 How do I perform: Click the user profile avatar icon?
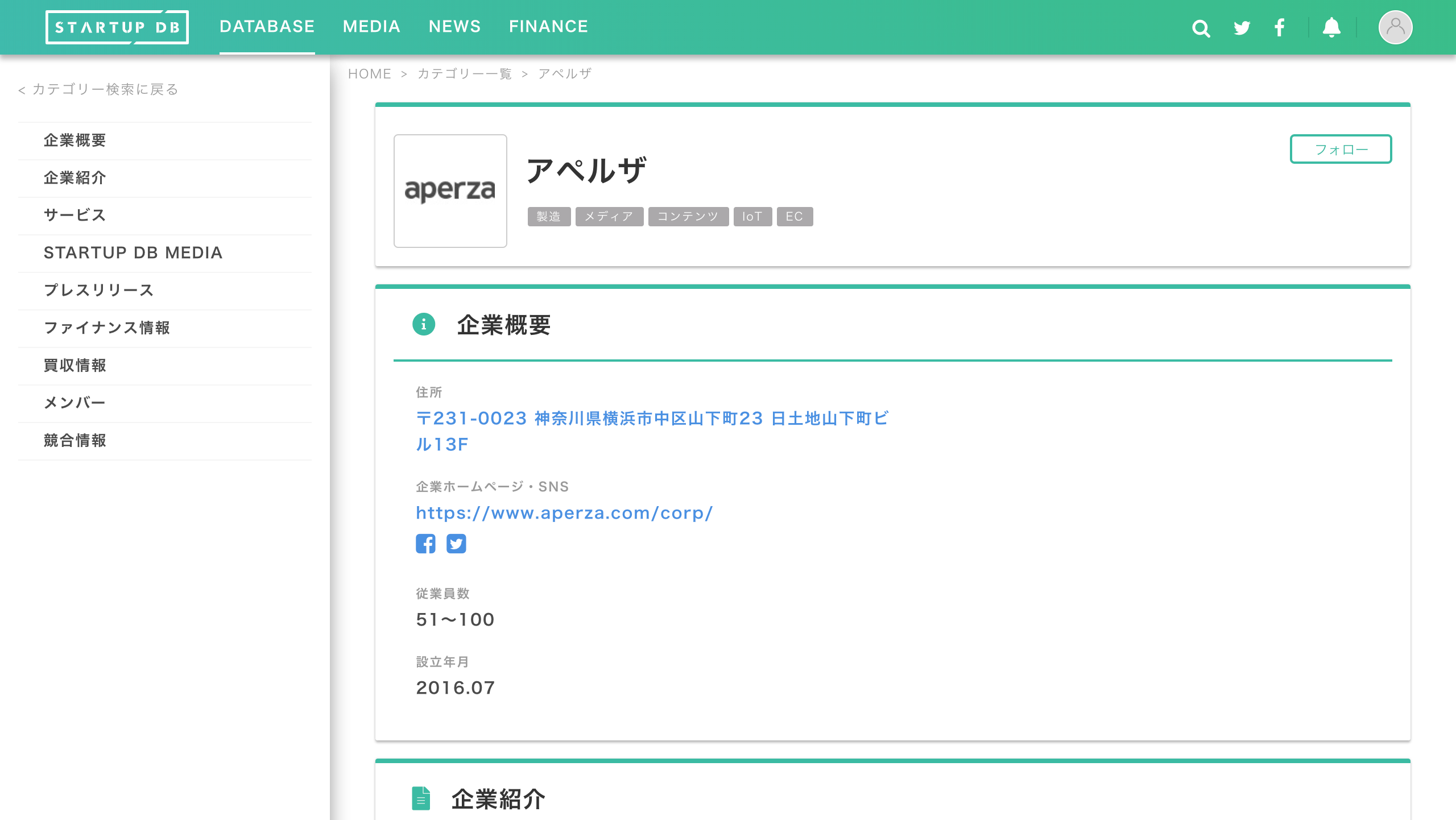click(x=1395, y=27)
